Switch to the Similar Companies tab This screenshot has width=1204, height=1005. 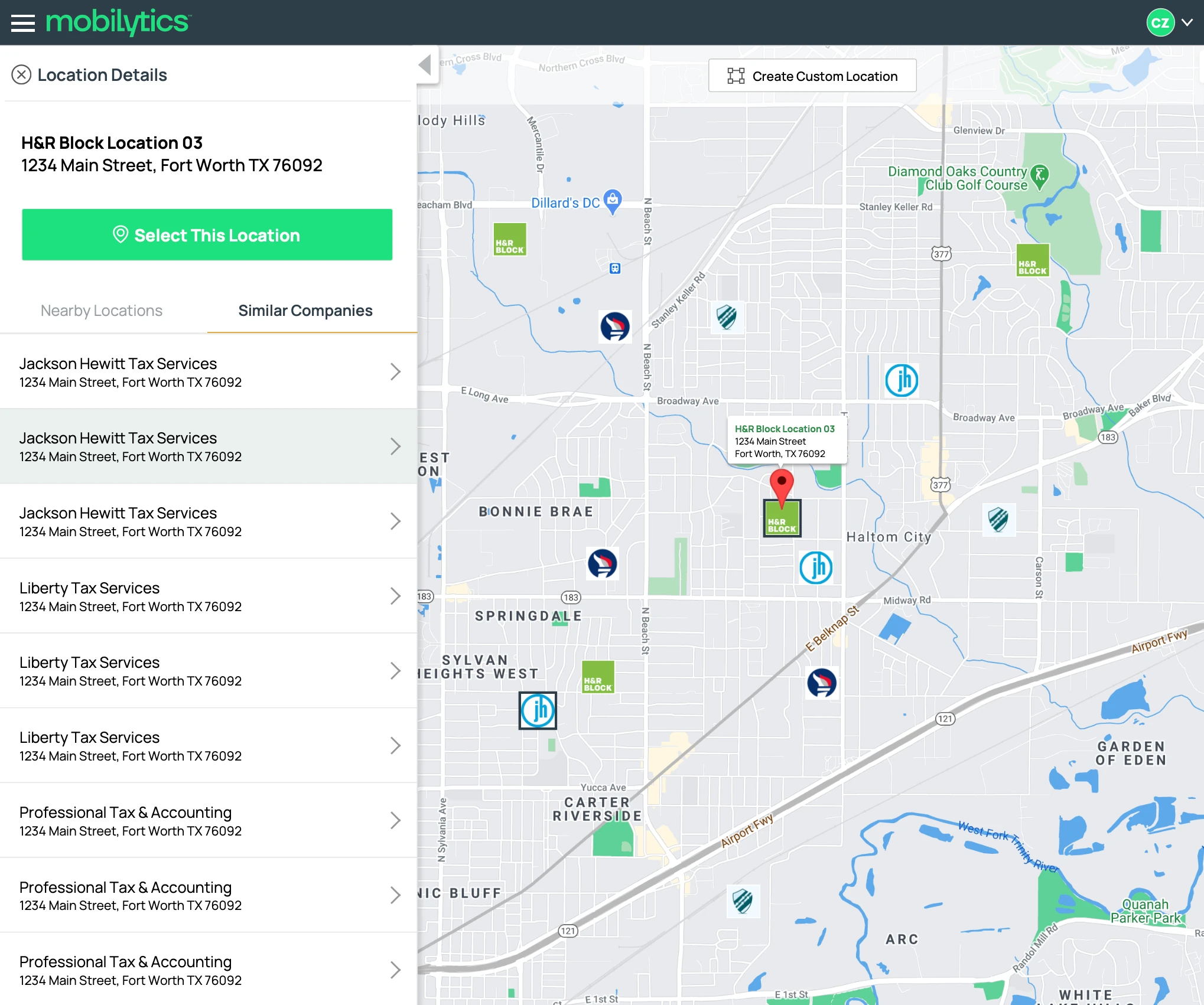(305, 311)
